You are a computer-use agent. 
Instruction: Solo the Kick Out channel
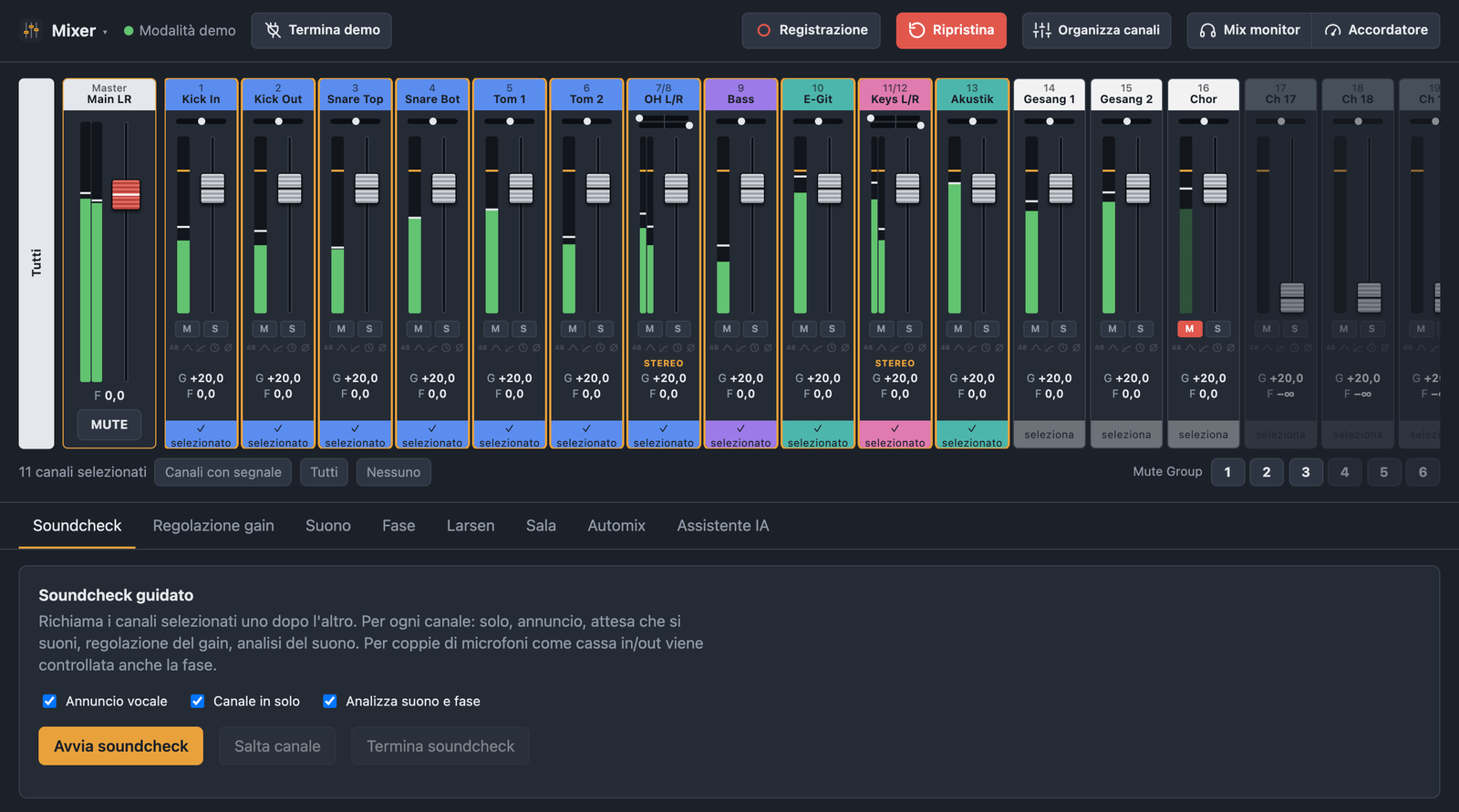[292, 329]
